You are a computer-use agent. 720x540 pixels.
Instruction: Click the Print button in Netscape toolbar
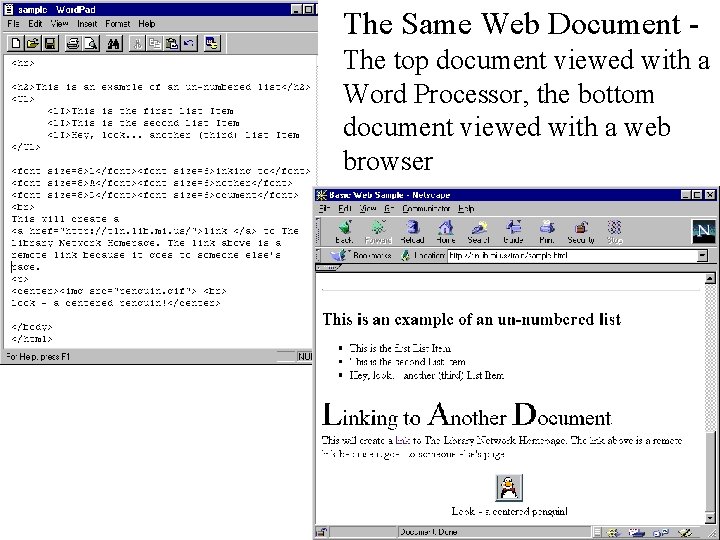click(546, 232)
